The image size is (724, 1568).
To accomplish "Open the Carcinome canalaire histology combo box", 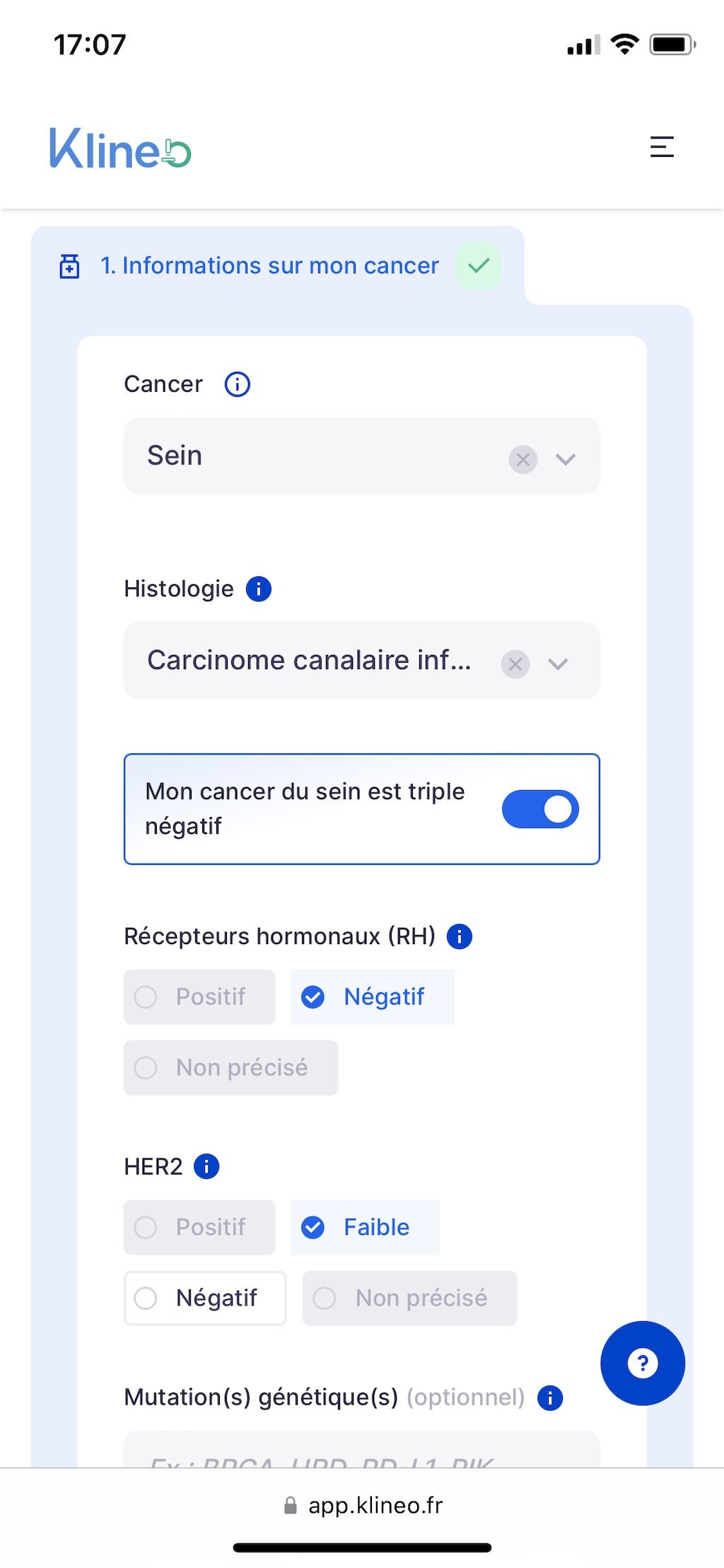I will click(310, 661).
